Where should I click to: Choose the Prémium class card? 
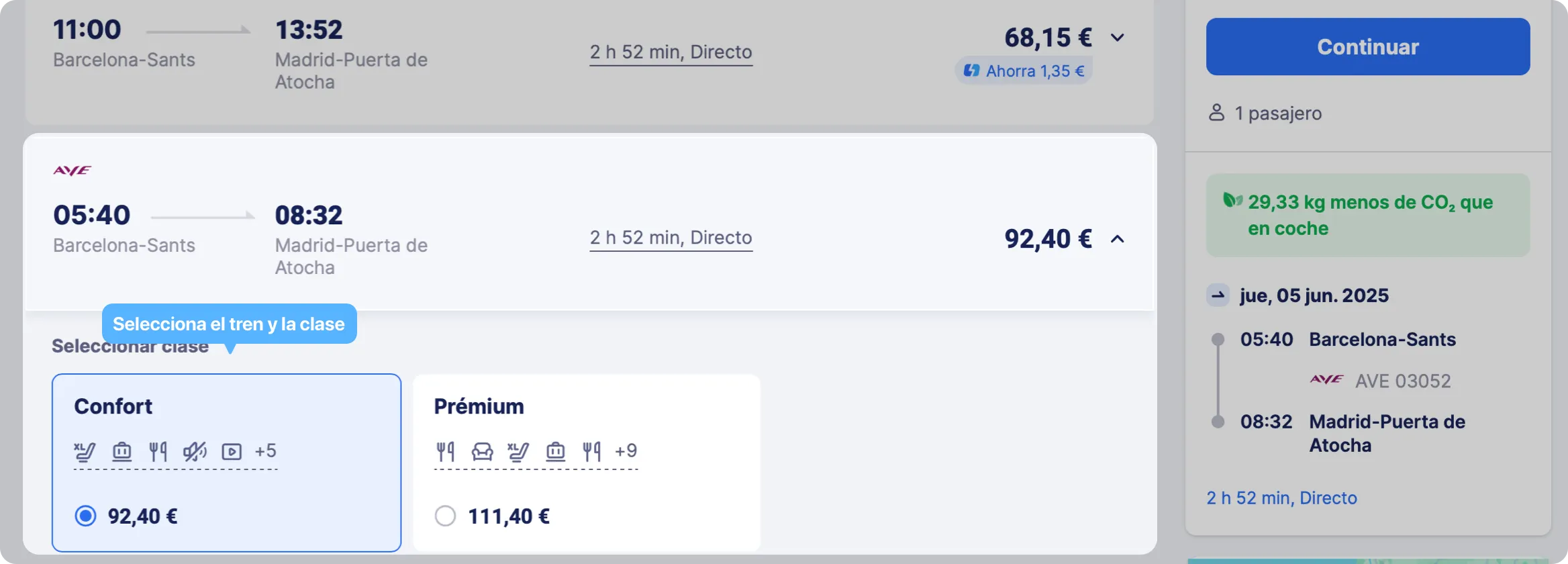[587, 463]
